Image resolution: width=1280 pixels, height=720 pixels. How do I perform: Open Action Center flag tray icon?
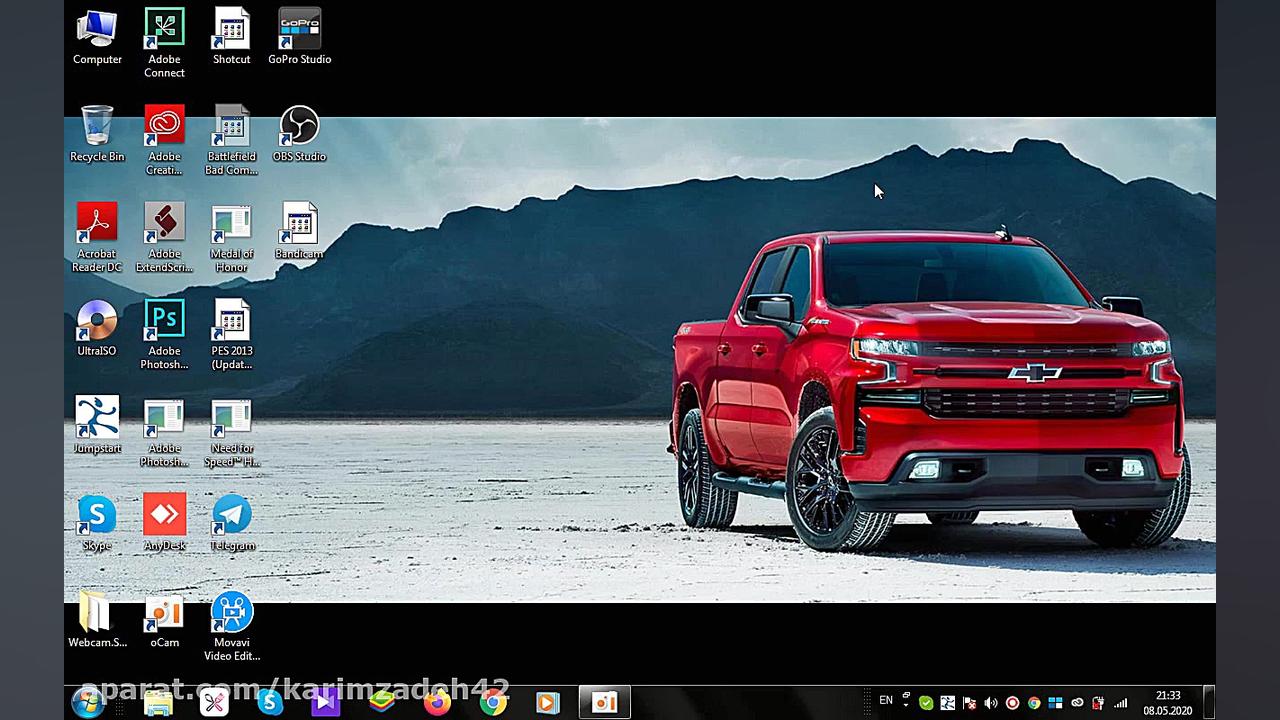coord(969,703)
